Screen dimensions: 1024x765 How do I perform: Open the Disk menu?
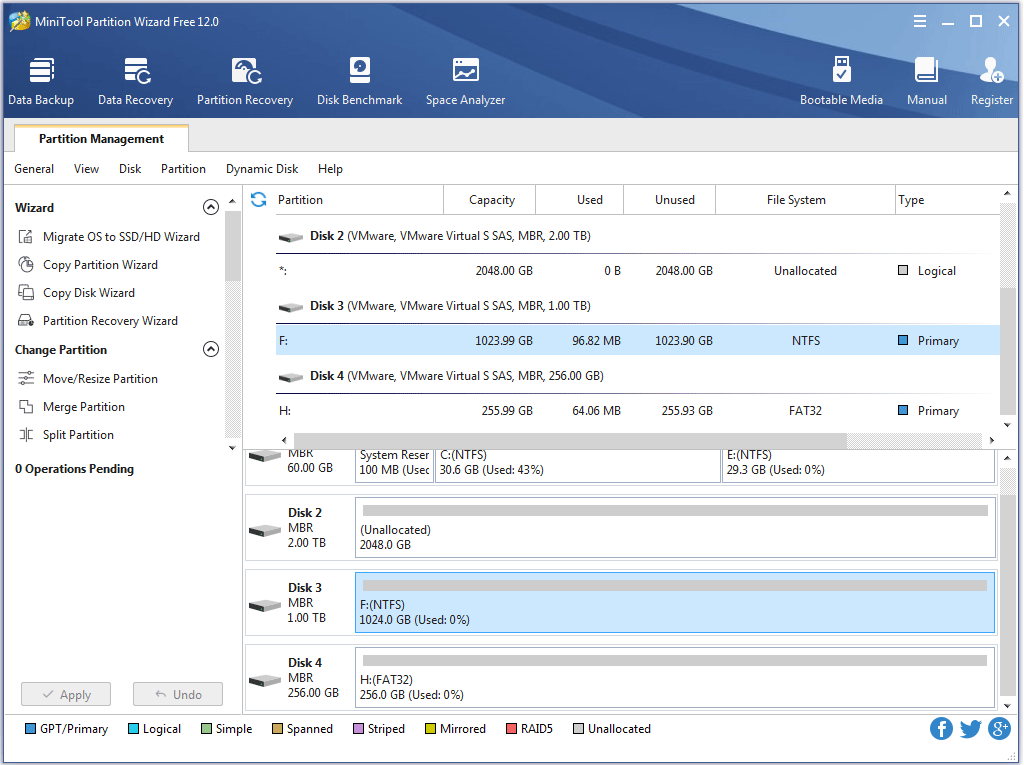130,169
